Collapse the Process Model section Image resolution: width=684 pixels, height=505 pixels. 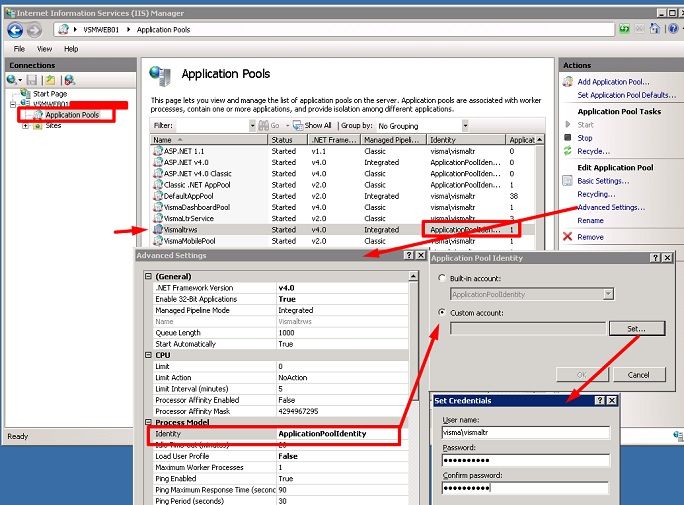(x=148, y=422)
